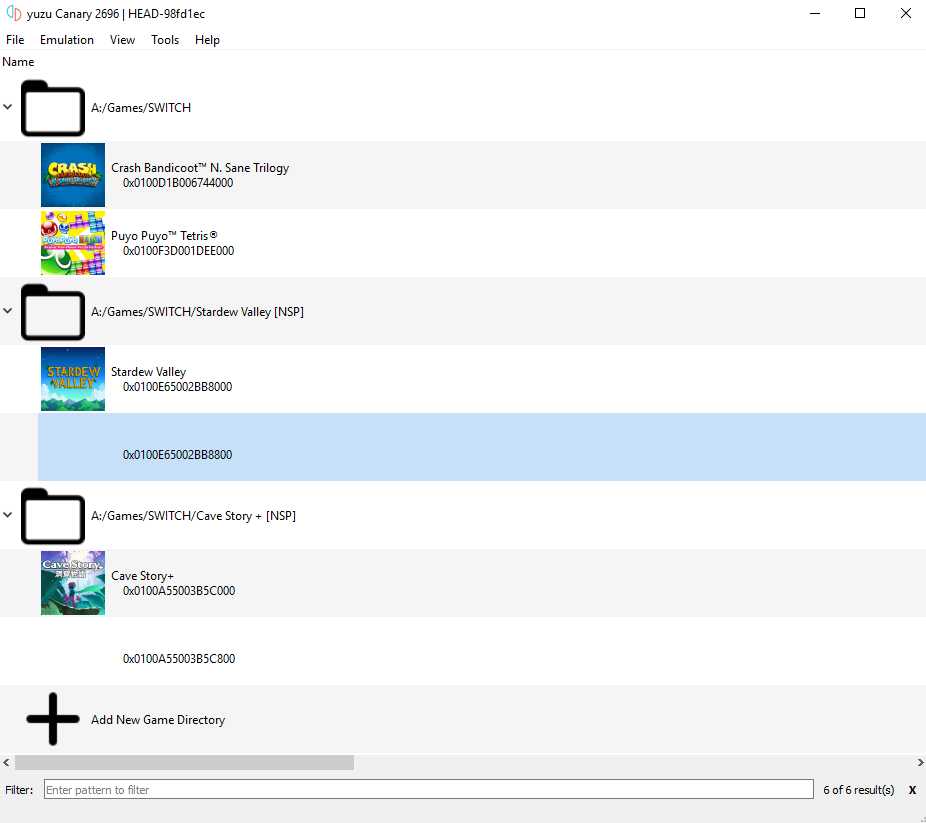
Task: Click the horizontal scrollbar thumb
Action: click(x=184, y=762)
